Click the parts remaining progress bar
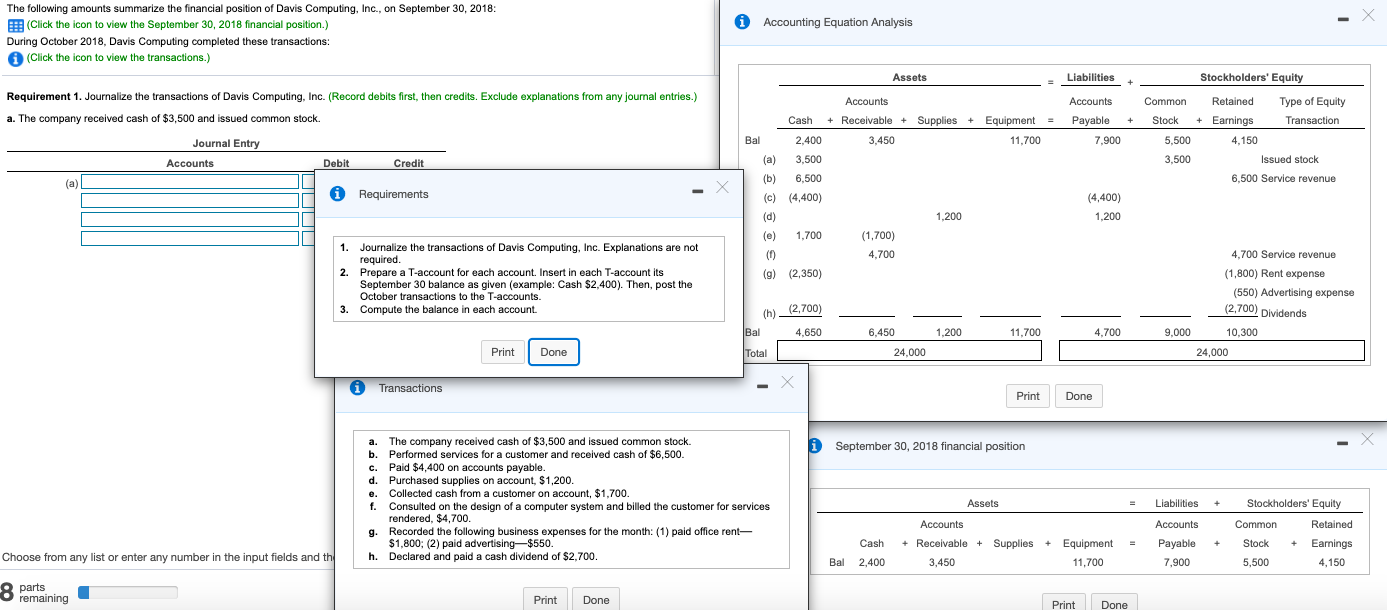Viewport: 1387px width, 610px height. [127, 592]
